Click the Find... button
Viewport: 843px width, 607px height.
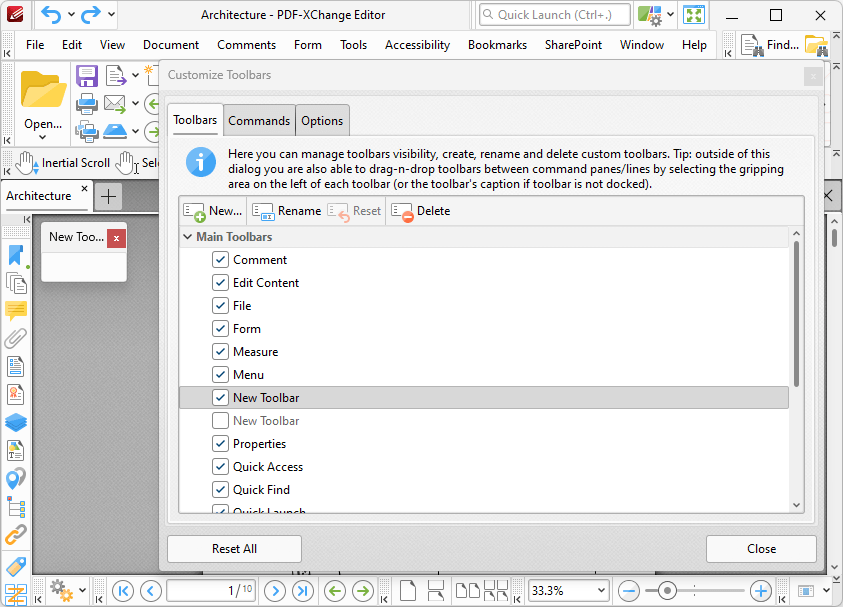[x=770, y=45]
